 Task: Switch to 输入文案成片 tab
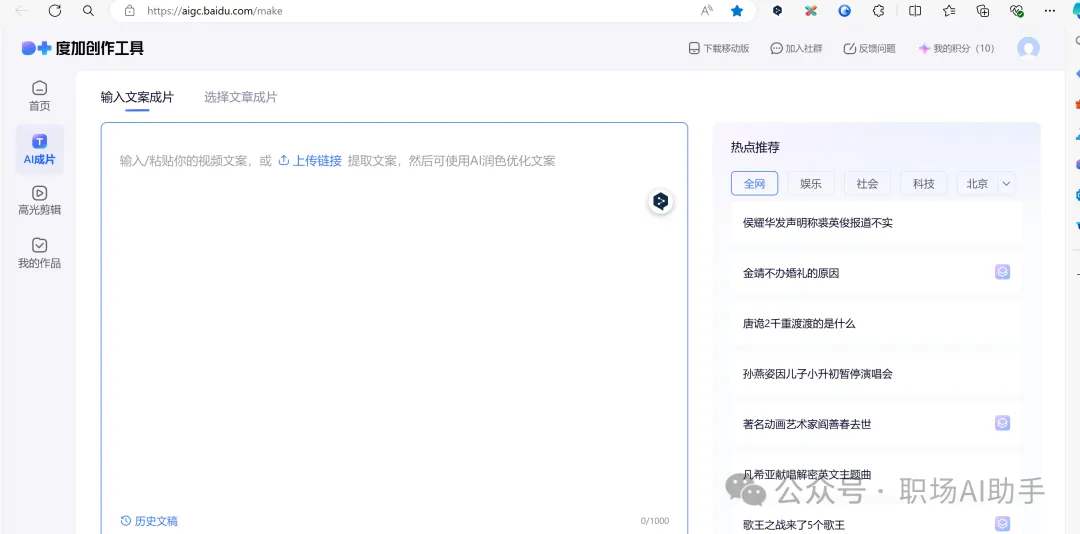[137, 97]
